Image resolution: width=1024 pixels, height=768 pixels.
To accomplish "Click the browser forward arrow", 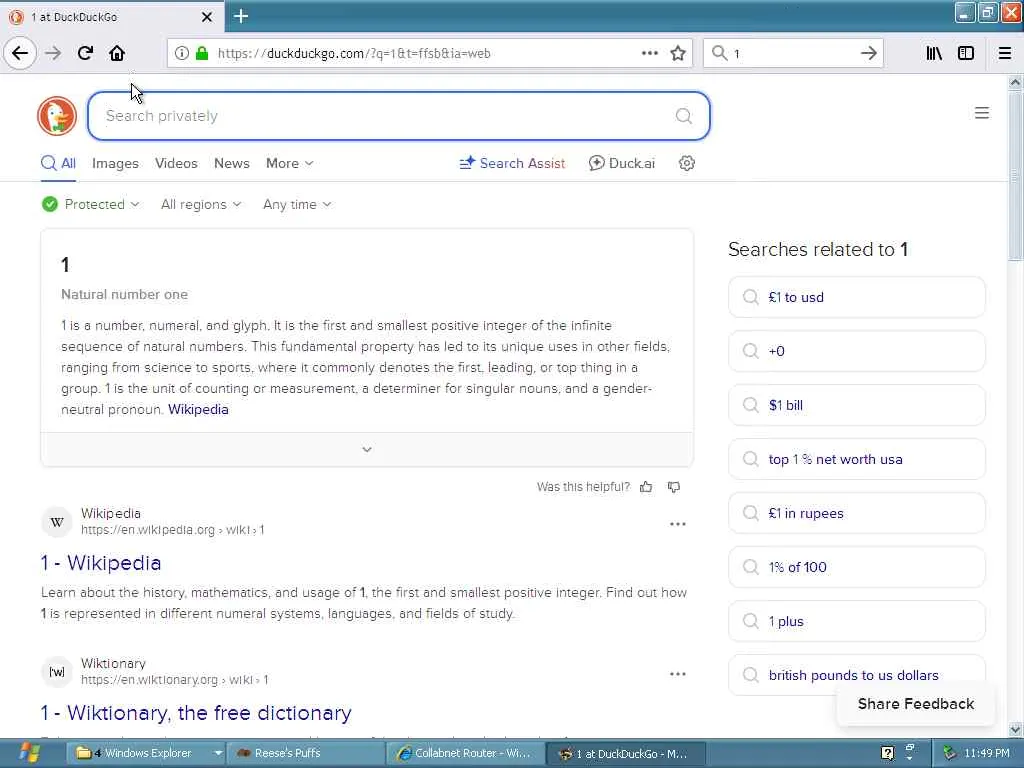I will point(53,53).
